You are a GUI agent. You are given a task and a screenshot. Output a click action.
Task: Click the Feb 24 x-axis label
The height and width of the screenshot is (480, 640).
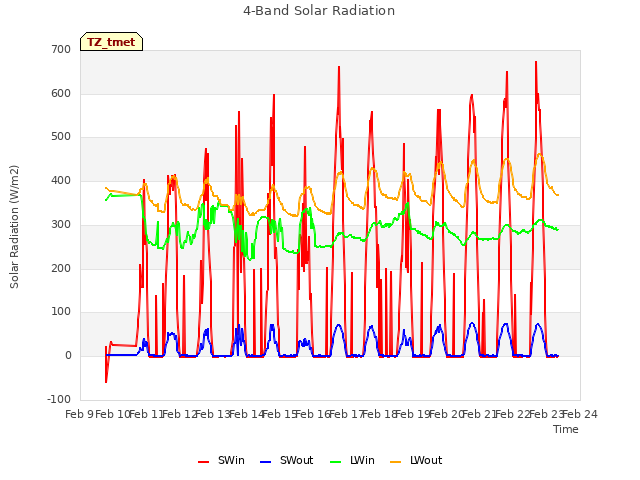point(580,414)
